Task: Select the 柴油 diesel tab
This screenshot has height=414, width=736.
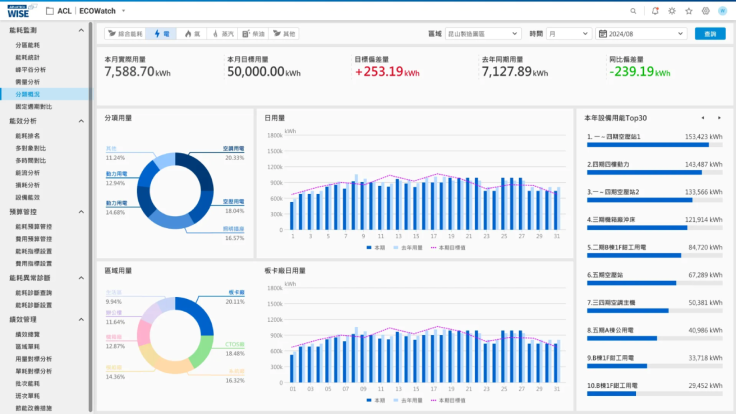Action: tap(253, 34)
